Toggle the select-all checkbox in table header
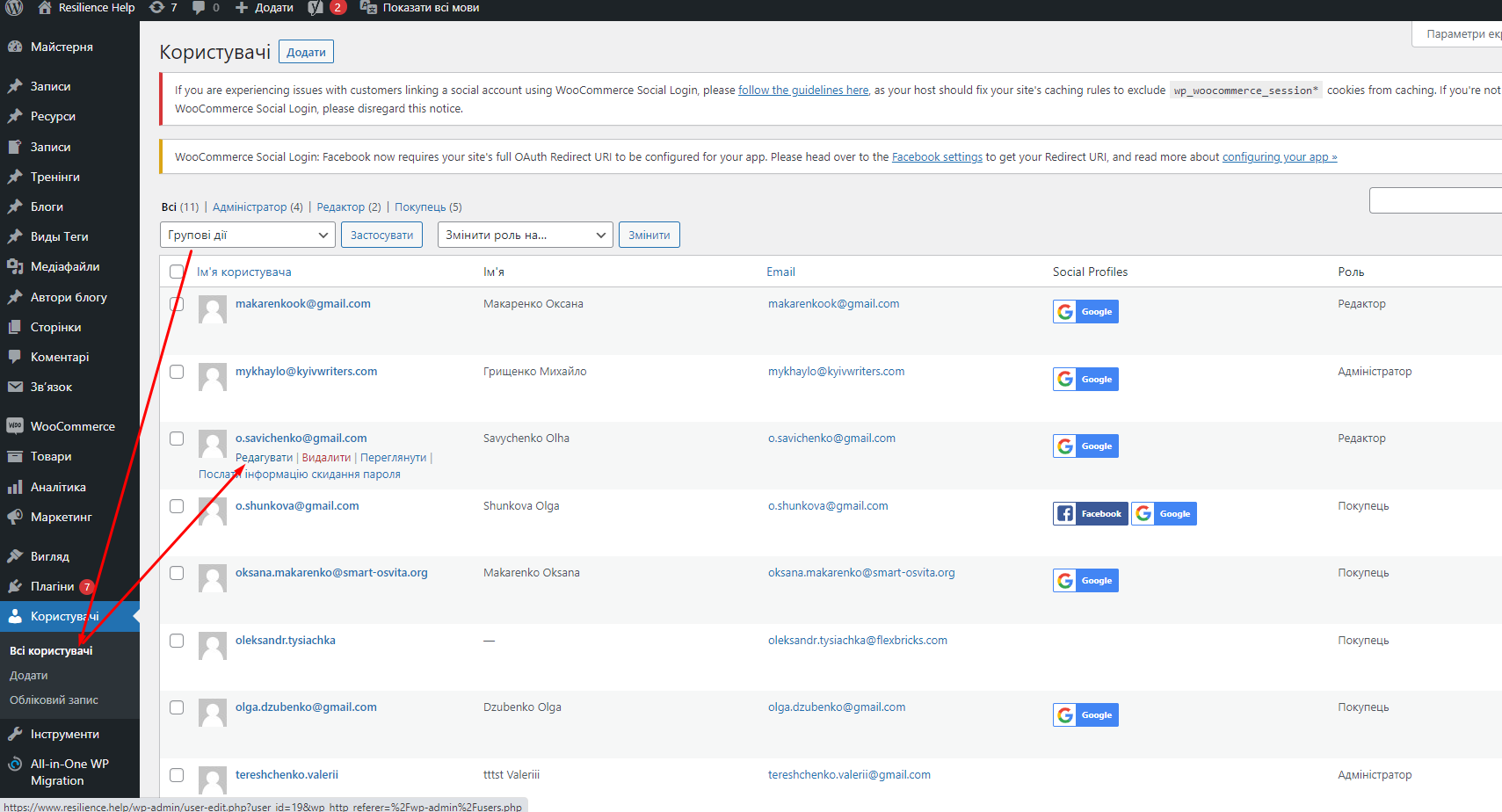 [177, 272]
